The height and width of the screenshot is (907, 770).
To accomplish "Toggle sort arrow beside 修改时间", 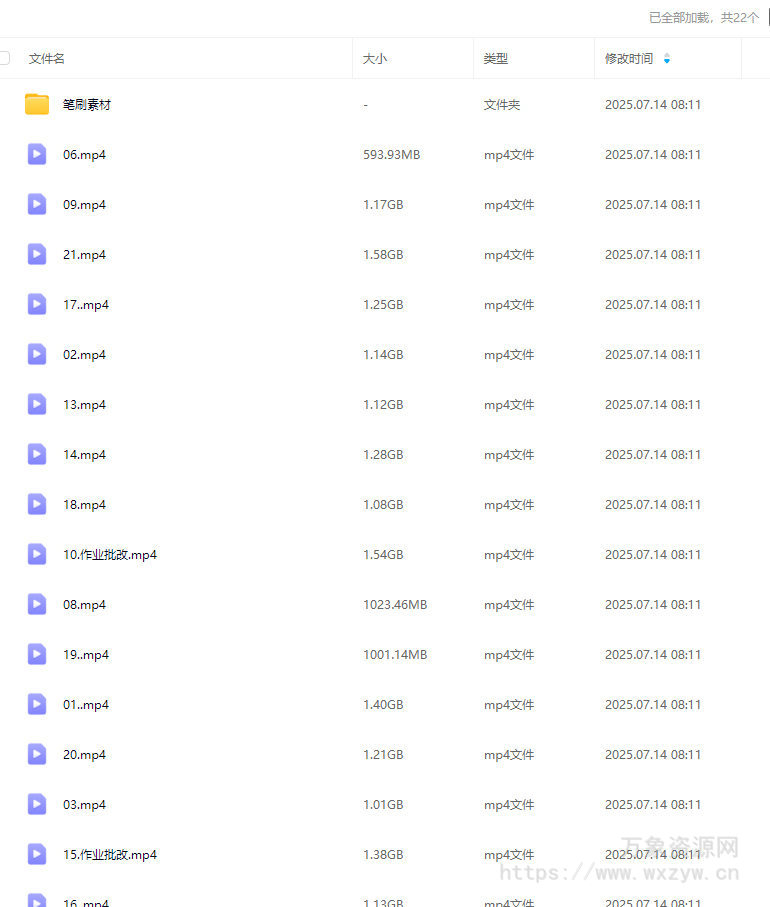I will pos(667,59).
